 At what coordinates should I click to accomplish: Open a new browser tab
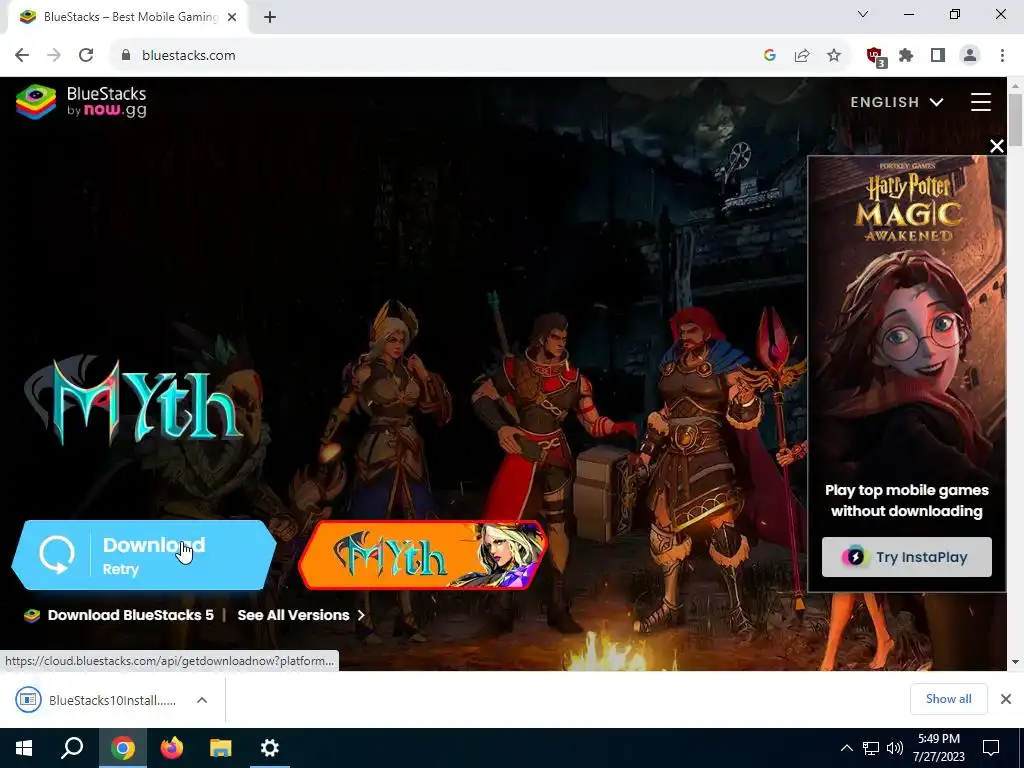pyautogui.click(x=270, y=17)
